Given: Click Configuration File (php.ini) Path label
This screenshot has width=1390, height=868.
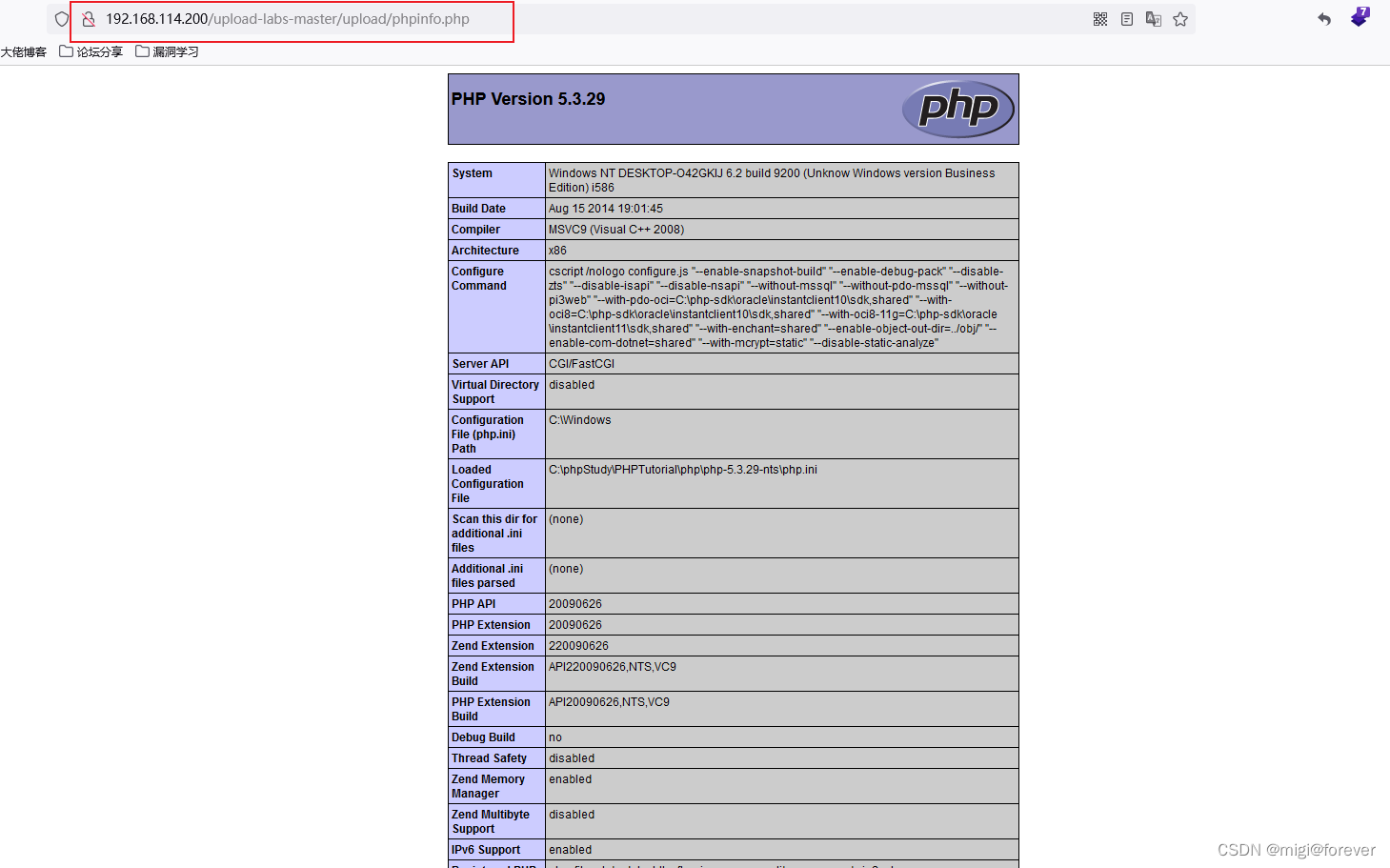Looking at the screenshot, I should 488,434.
